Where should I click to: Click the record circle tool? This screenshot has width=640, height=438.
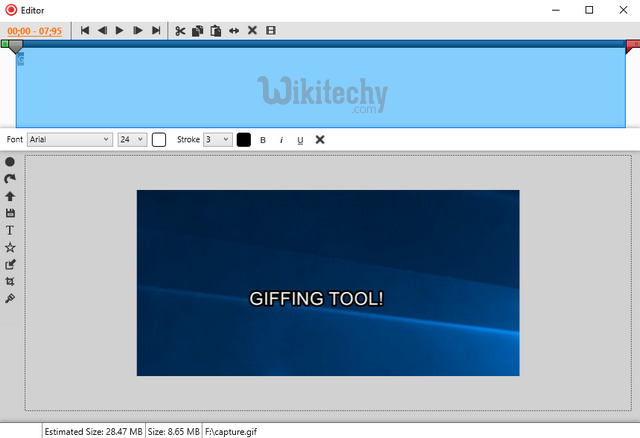10,162
